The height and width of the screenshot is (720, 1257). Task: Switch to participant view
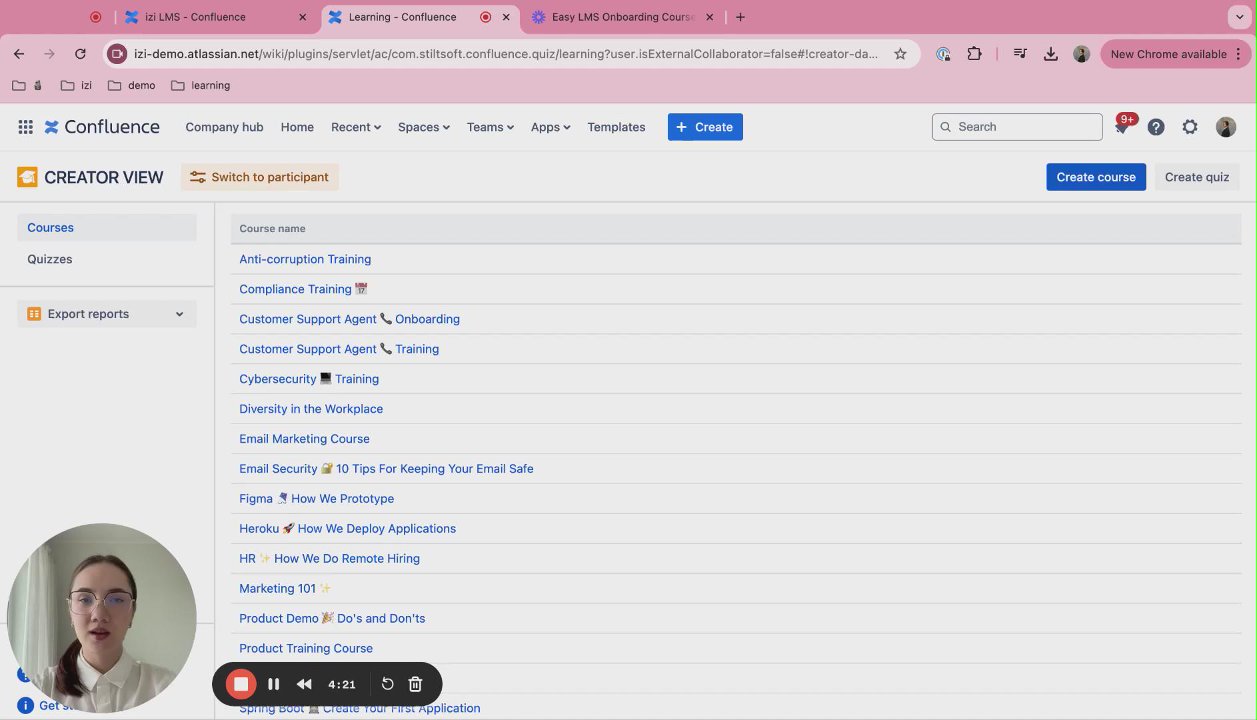[x=260, y=177]
